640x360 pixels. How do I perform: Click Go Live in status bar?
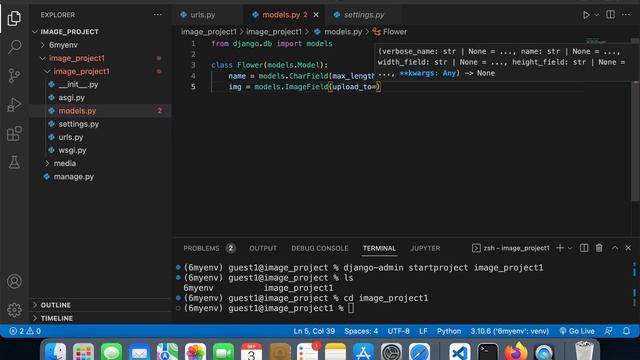point(577,331)
